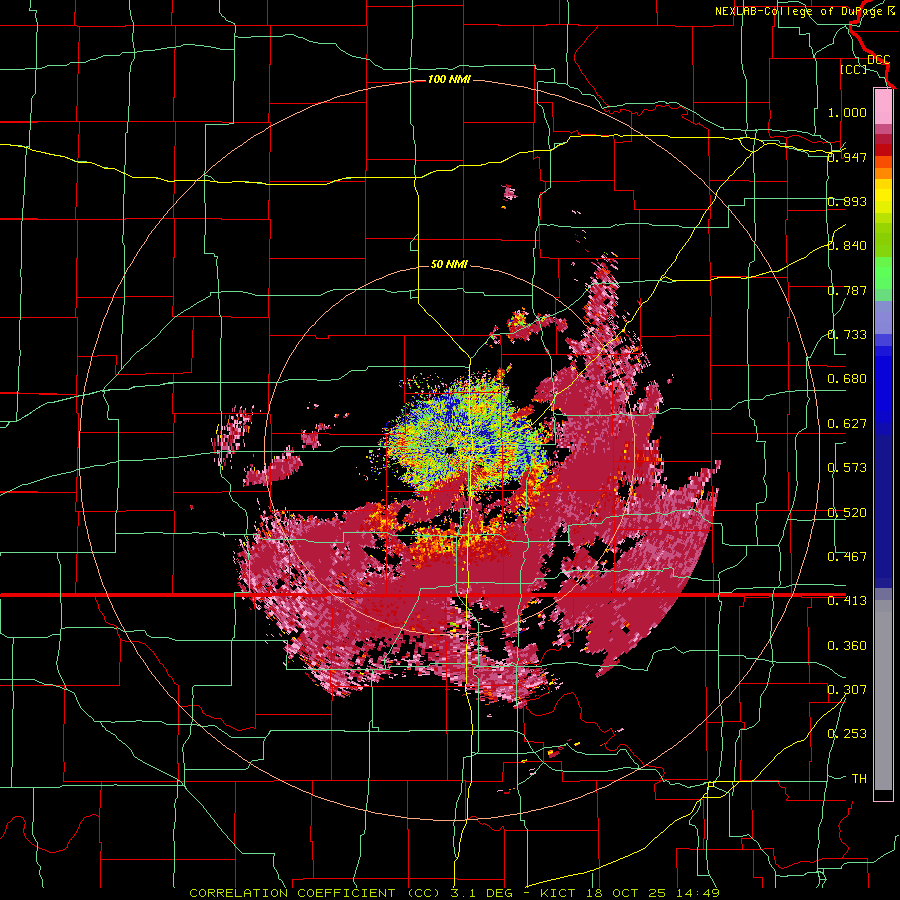Image resolution: width=900 pixels, height=900 pixels.
Task: Click the 0.253 legend value
Action: point(847,734)
